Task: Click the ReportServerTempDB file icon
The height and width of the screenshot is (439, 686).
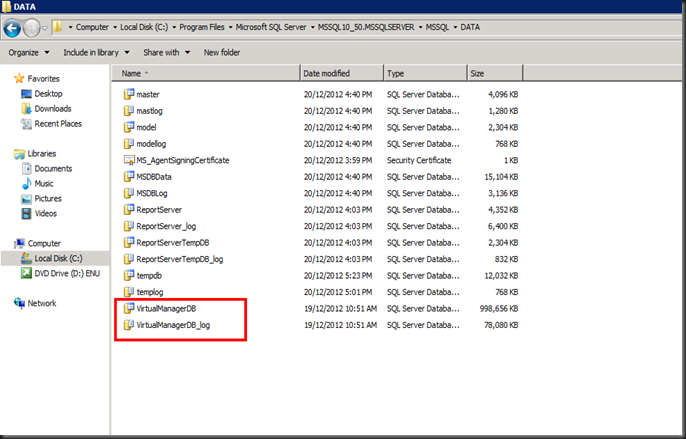Action: pyautogui.click(x=129, y=242)
